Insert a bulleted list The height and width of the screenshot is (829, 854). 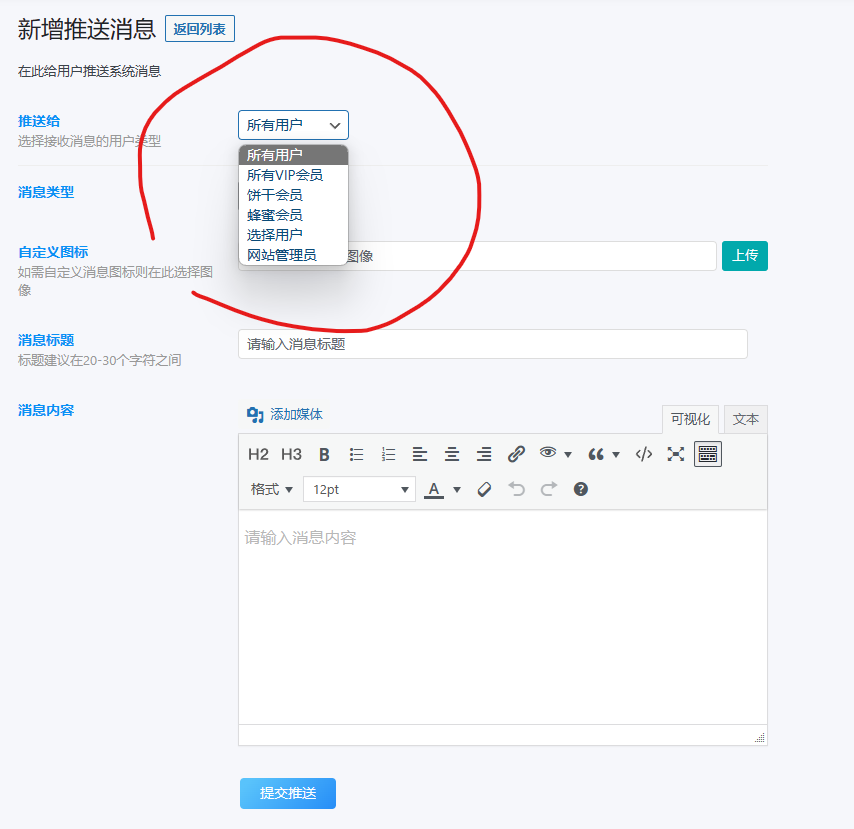(x=356, y=454)
